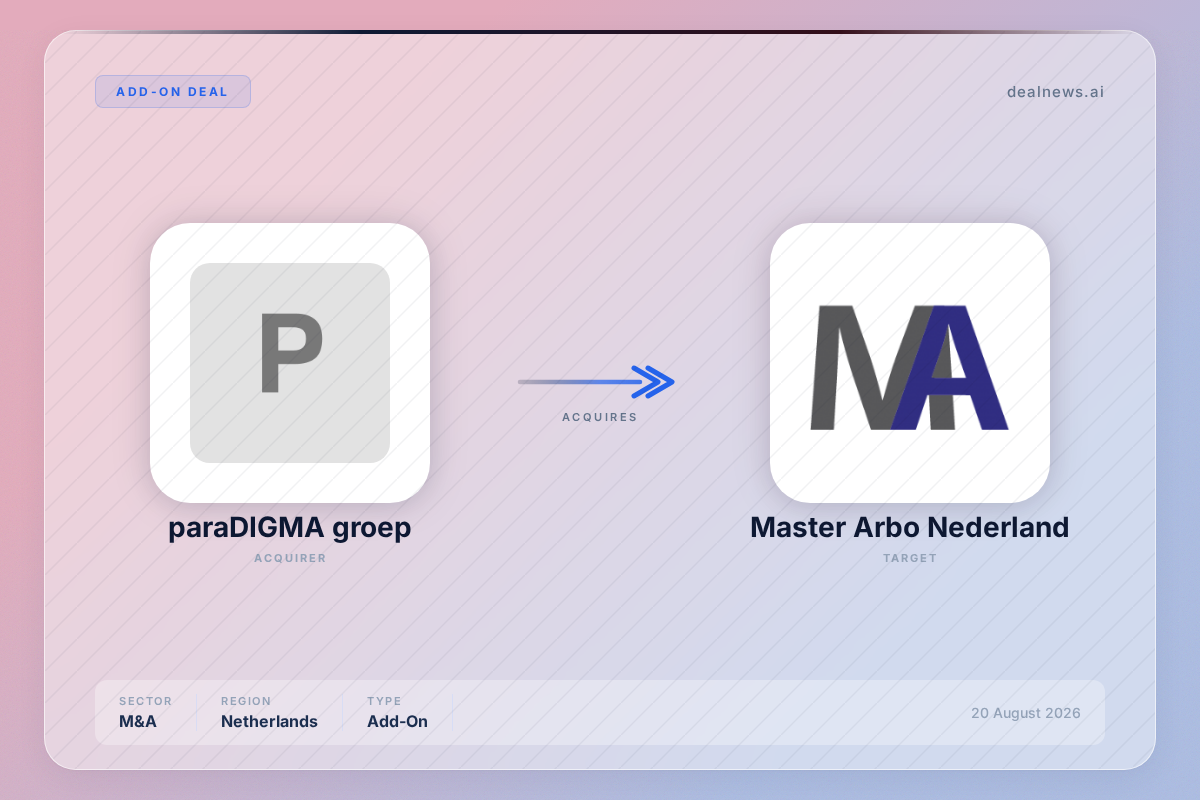Image resolution: width=1200 pixels, height=800 pixels.
Task: Click the REGION field label
Action: [246, 701]
